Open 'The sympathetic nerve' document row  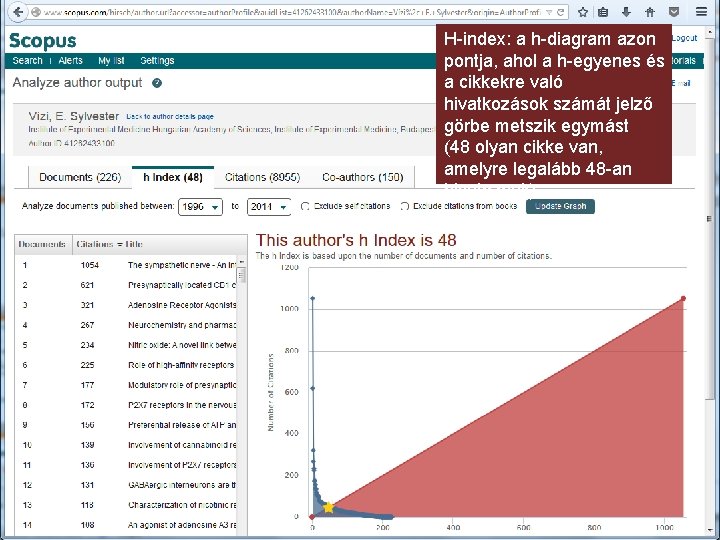pyautogui.click(x=127, y=265)
